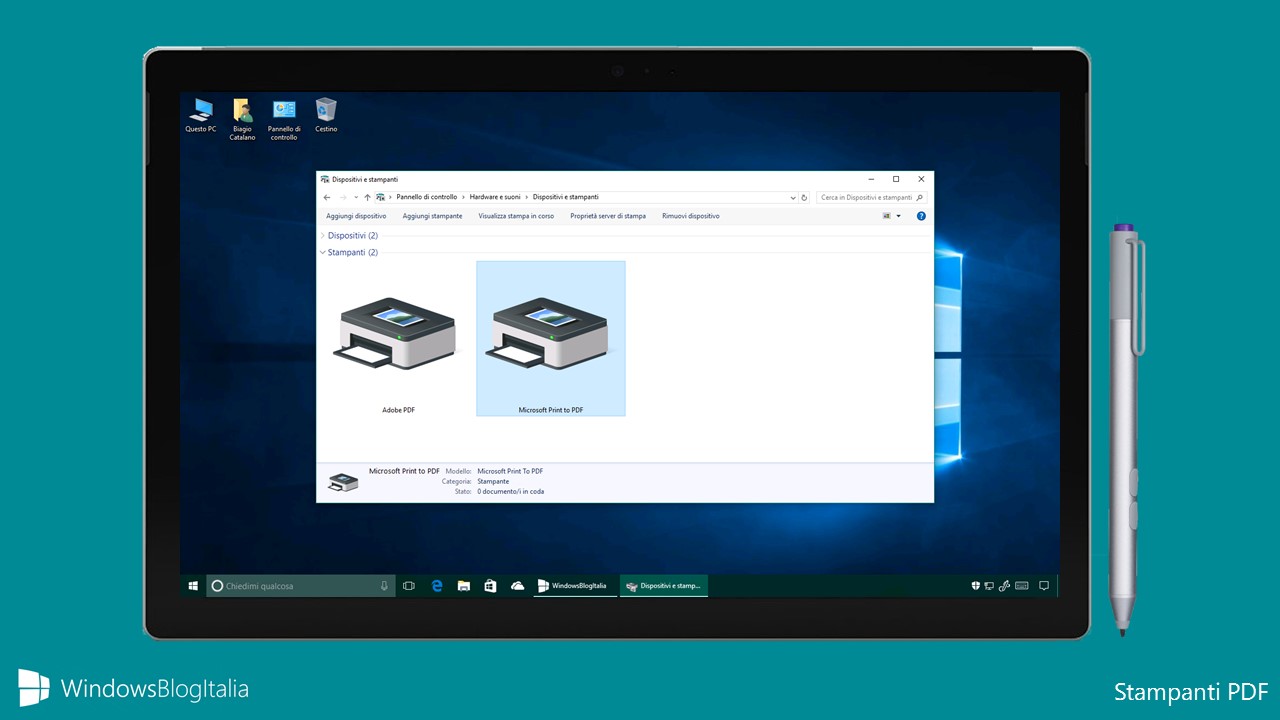Click the view layout icon in the toolbar
1280x720 pixels.
887,216
